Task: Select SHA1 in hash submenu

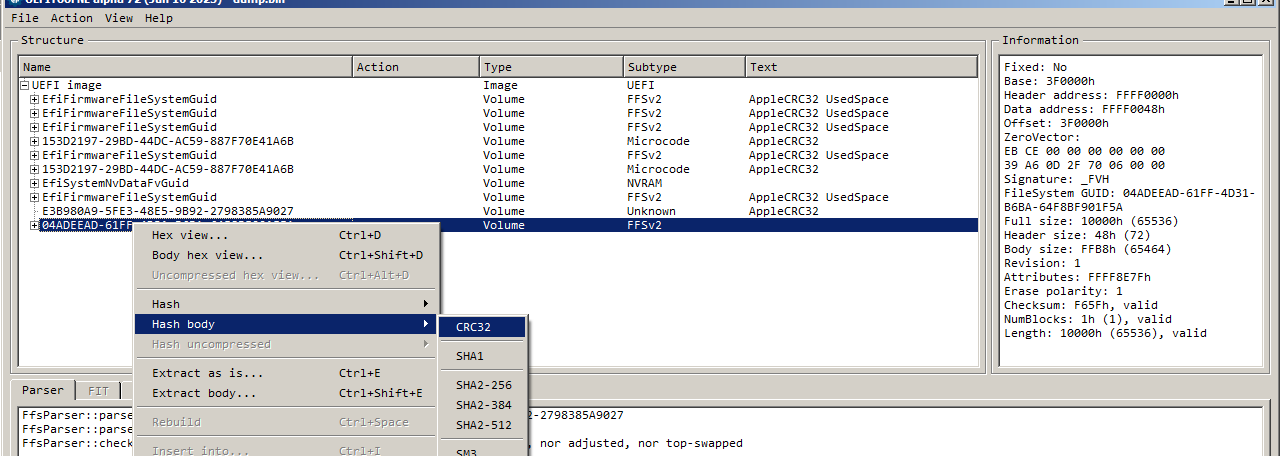Action: pyautogui.click(x=483, y=356)
